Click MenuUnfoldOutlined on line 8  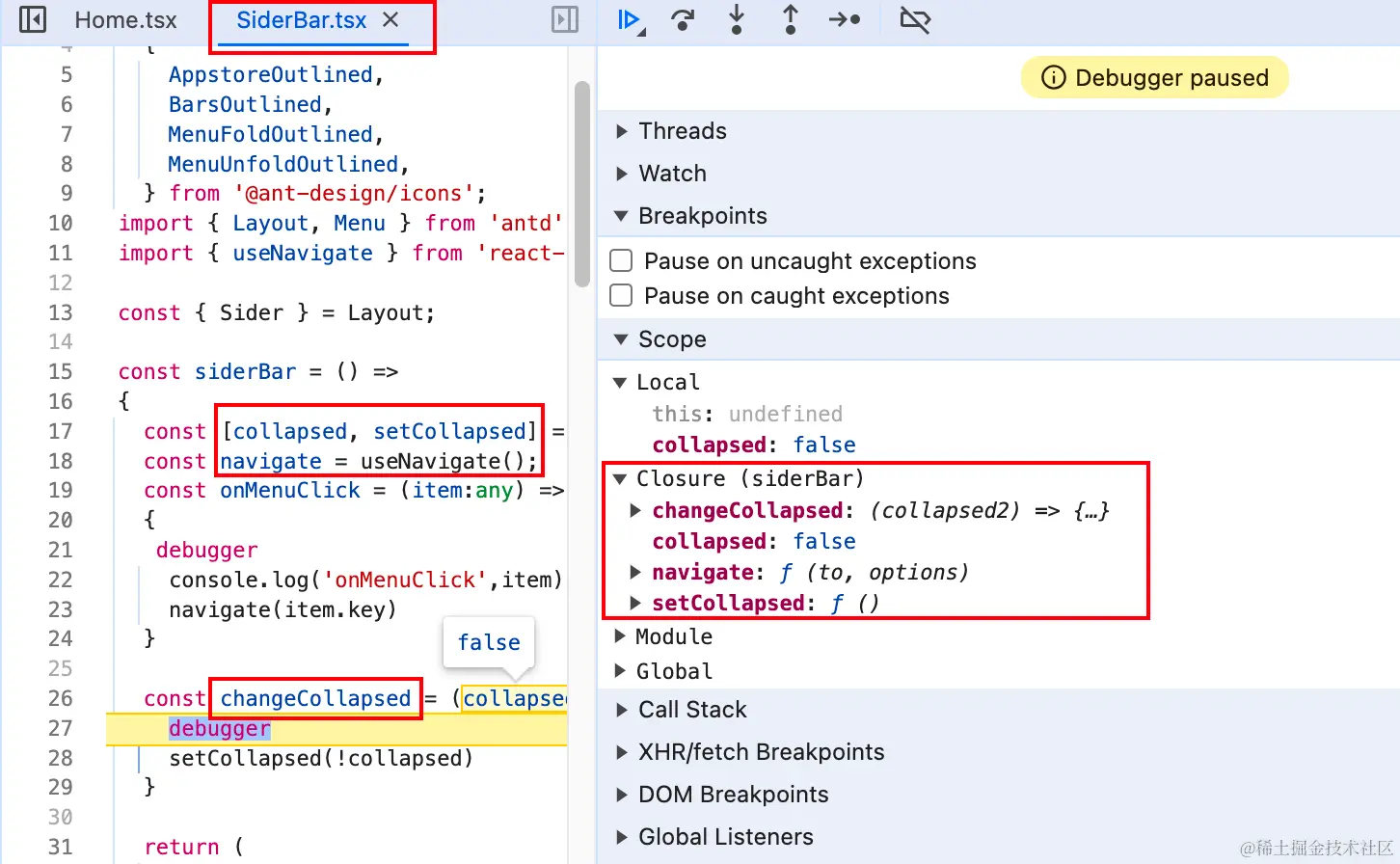tap(283, 164)
